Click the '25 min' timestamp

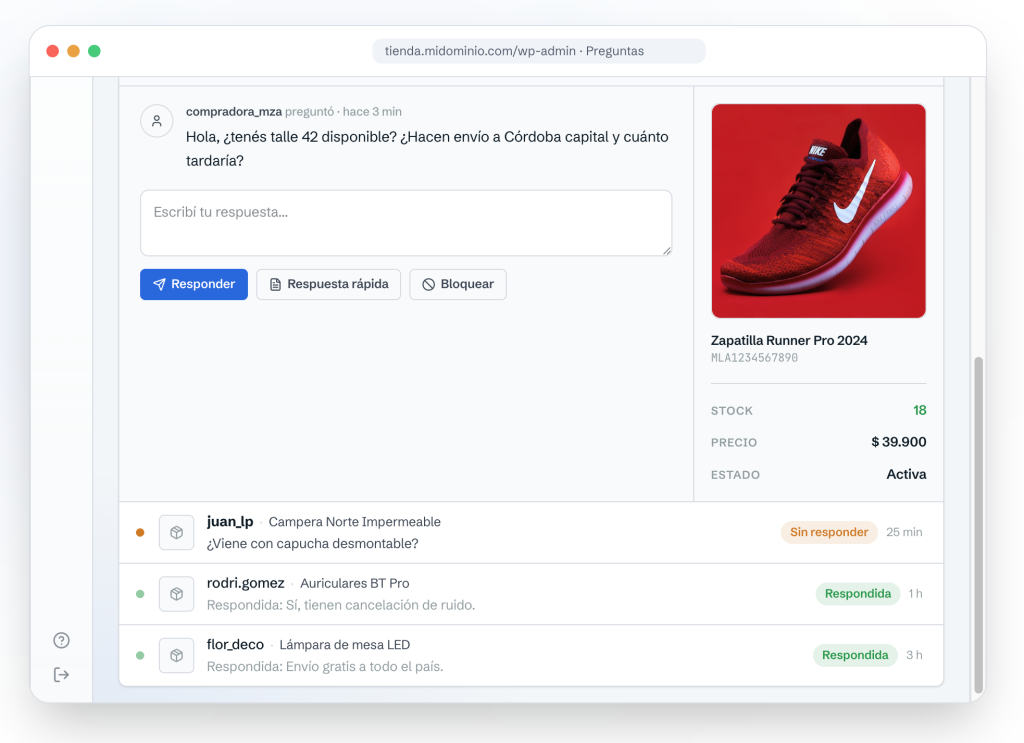pos(904,532)
